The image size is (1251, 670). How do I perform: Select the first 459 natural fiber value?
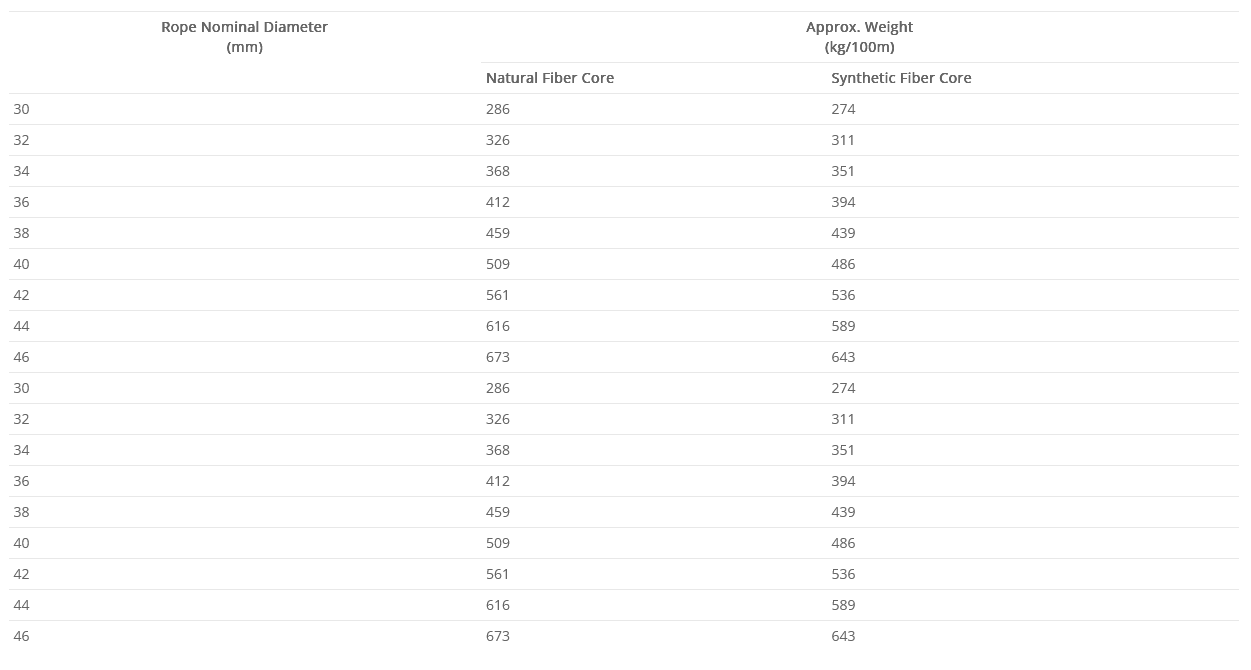click(498, 233)
